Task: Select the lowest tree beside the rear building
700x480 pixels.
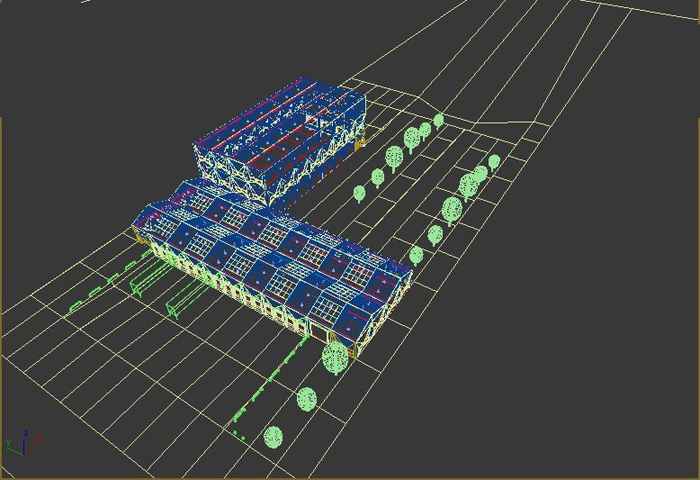Action: click(x=360, y=193)
